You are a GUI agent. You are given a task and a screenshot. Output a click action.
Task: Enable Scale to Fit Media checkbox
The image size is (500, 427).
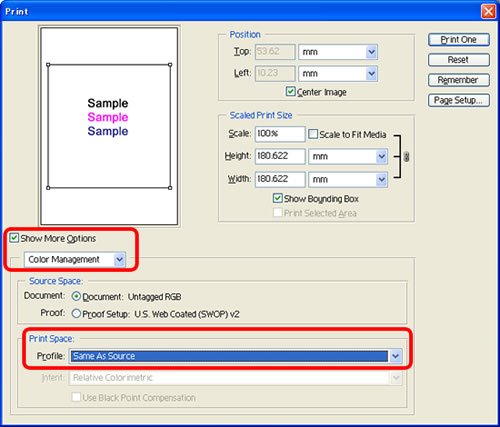click(x=313, y=134)
